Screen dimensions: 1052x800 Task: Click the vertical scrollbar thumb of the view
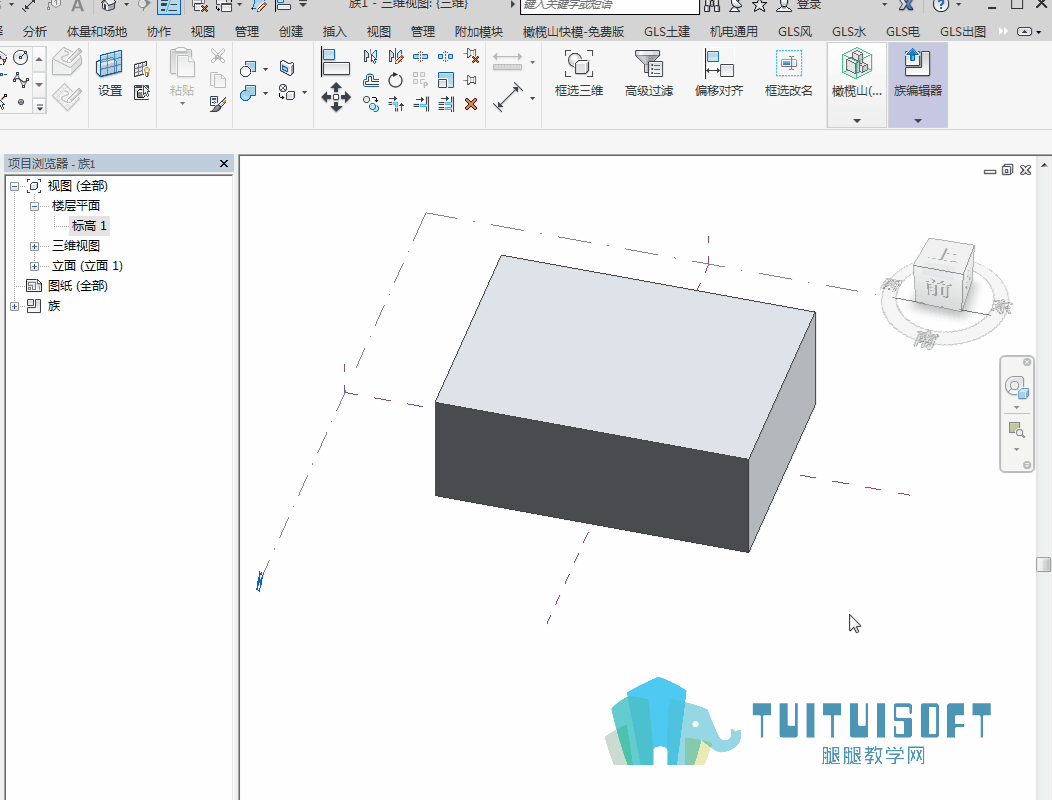pos(1043,564)
